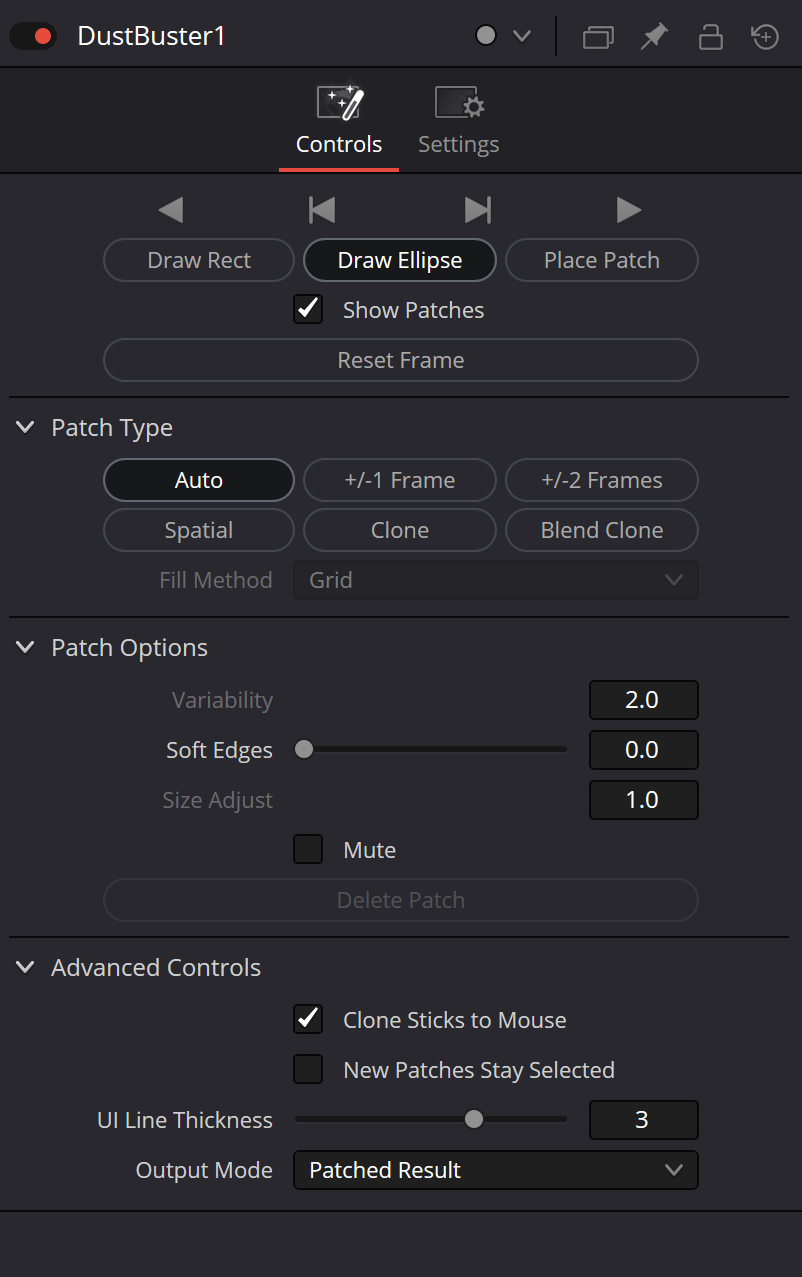Click the UI Line Thickness slider handle
The height and width of the screenshot is (1277, 802).
pyautogui.click(x=474, y=1119)
